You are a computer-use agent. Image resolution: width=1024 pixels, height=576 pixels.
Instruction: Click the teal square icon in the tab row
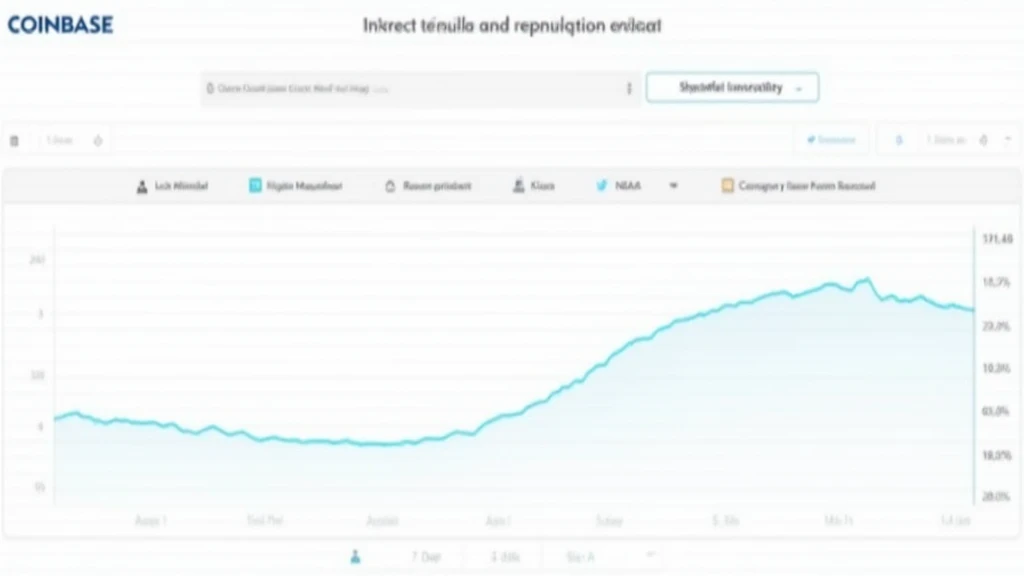click(x=255, y=186)
